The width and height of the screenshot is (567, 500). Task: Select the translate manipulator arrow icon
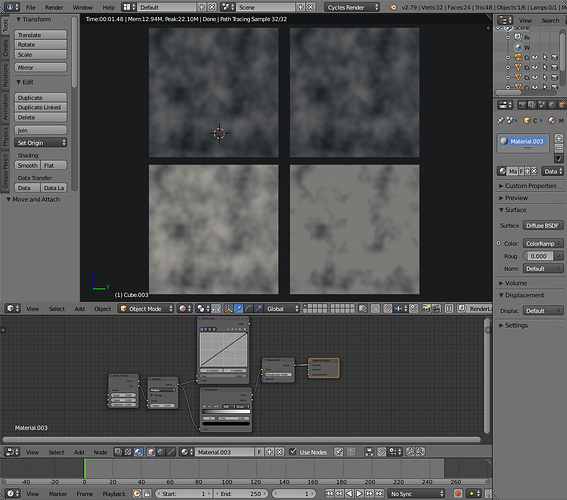coord(238,308)
